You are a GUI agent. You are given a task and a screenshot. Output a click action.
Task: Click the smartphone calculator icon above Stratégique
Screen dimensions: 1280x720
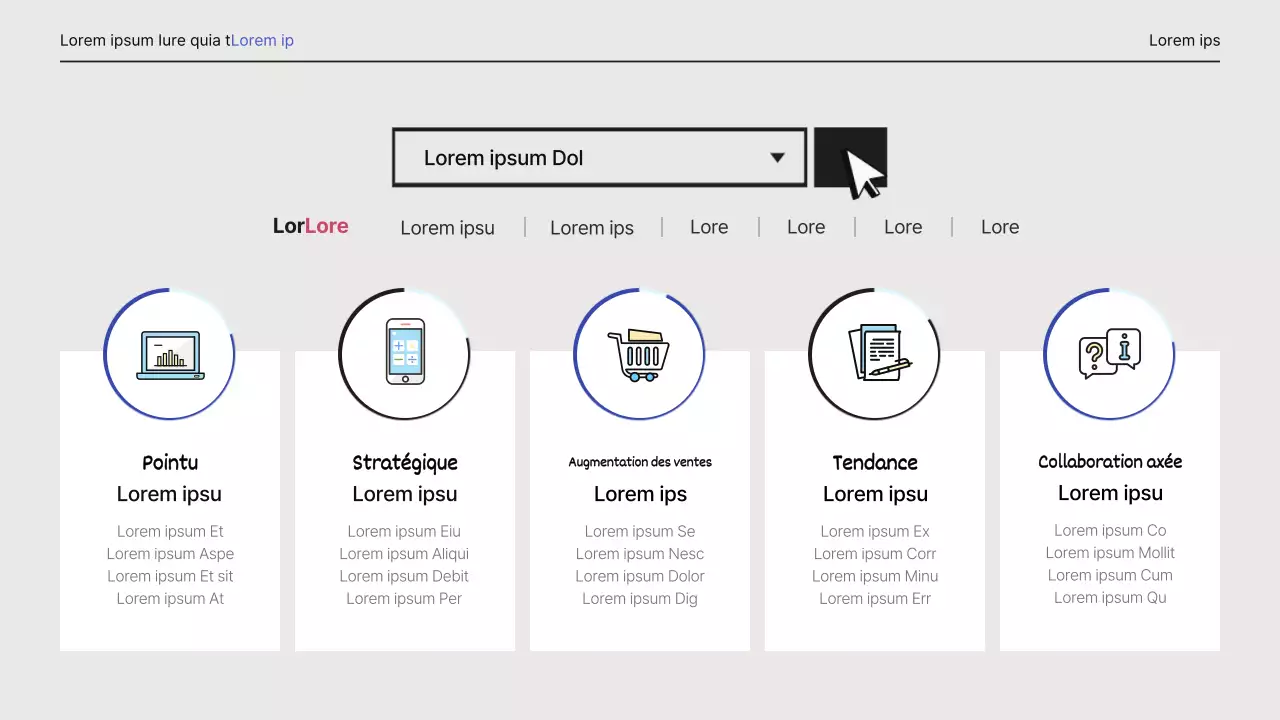pos(405,352)
